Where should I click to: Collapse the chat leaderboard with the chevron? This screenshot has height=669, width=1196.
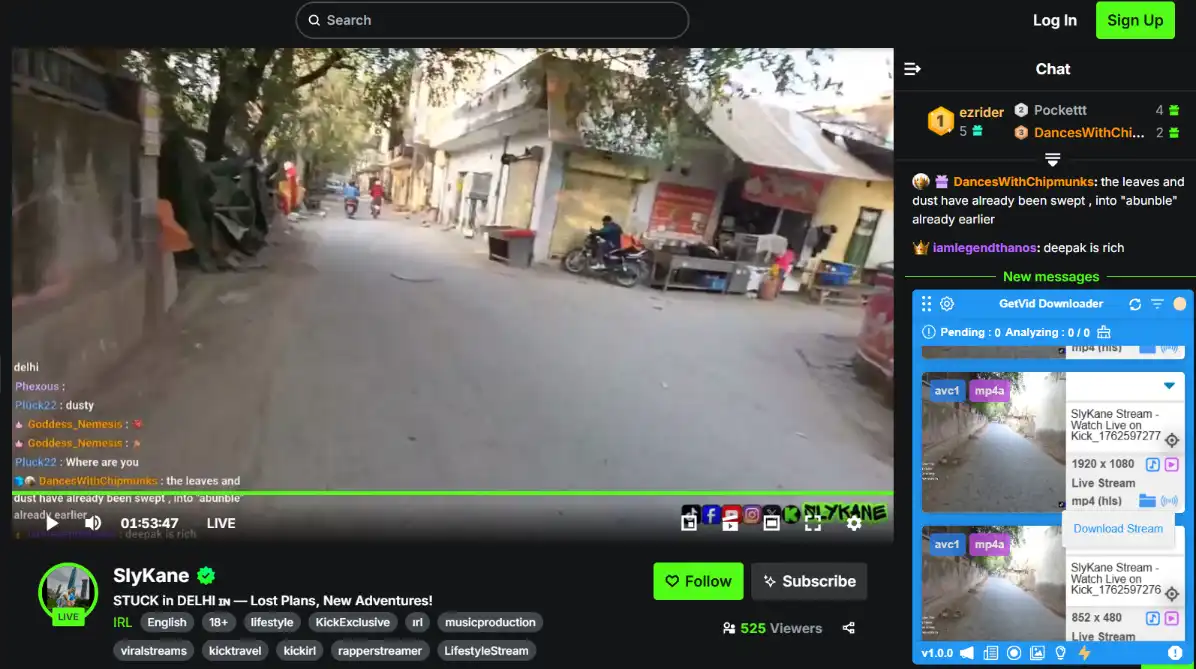[1052, 159]
